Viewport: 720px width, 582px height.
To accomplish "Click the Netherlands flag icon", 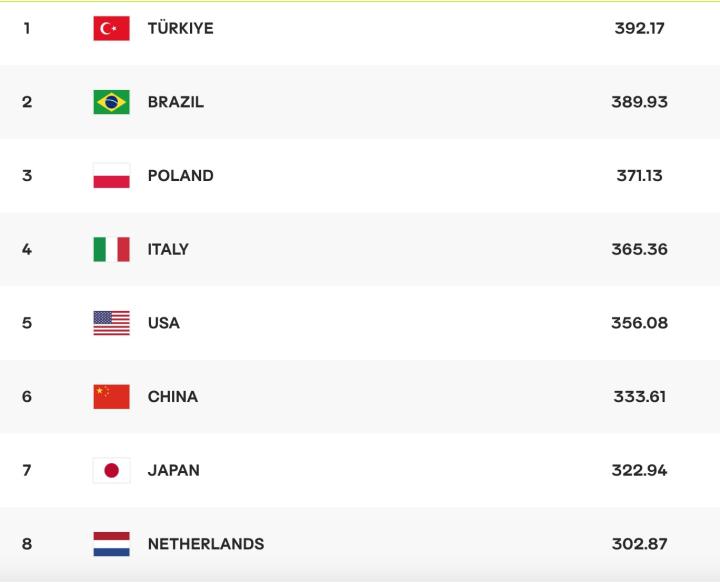I will tap(111, 544).
